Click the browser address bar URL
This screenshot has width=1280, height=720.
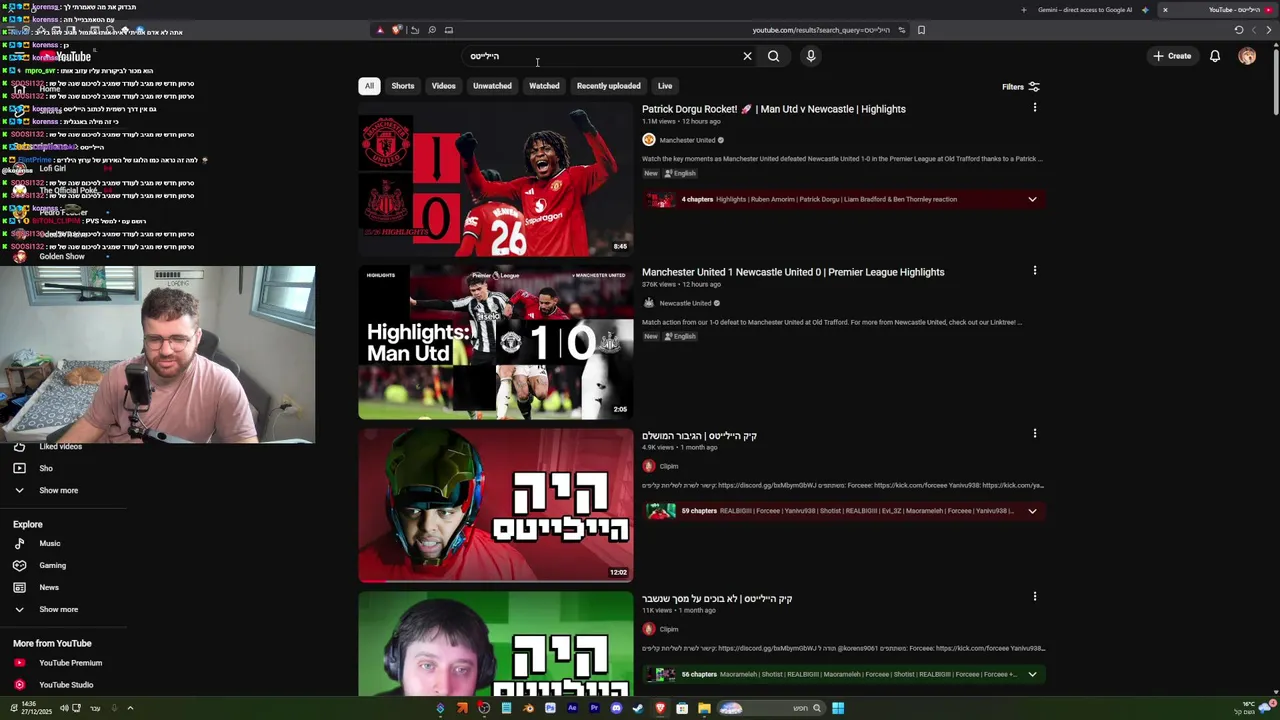coord(821,30)
